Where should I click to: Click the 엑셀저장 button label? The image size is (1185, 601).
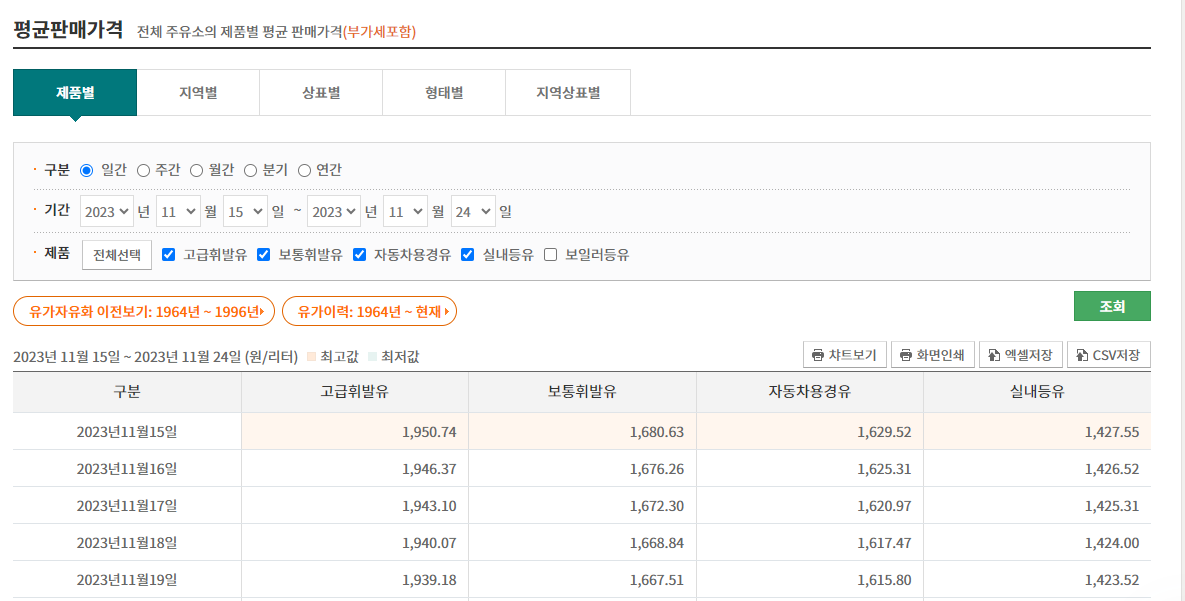1029,355
